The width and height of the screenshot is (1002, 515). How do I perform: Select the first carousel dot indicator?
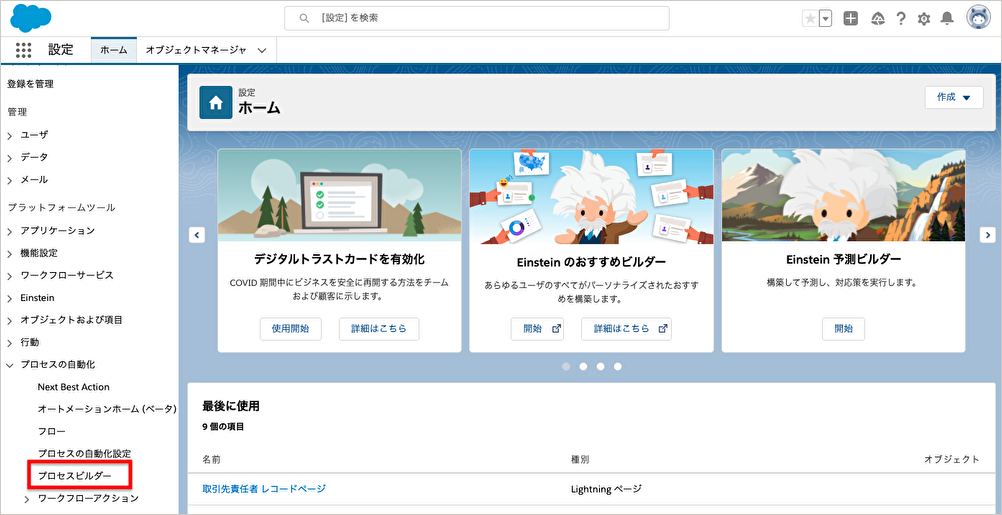[x=566, y=367]
